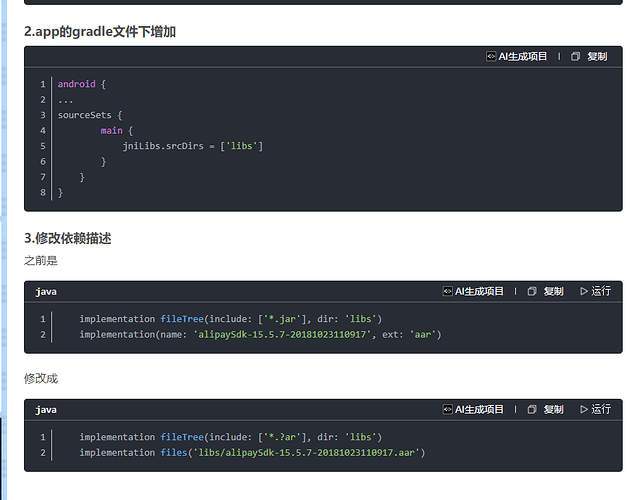
Task: Click the 复制 text in the '之前是' java block
Action: pos(553,291)
